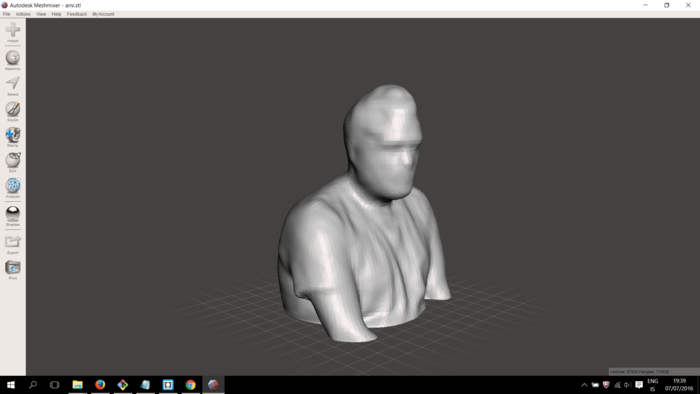
Task: Open the Shaders sphere icon
Action: point(12,212)
